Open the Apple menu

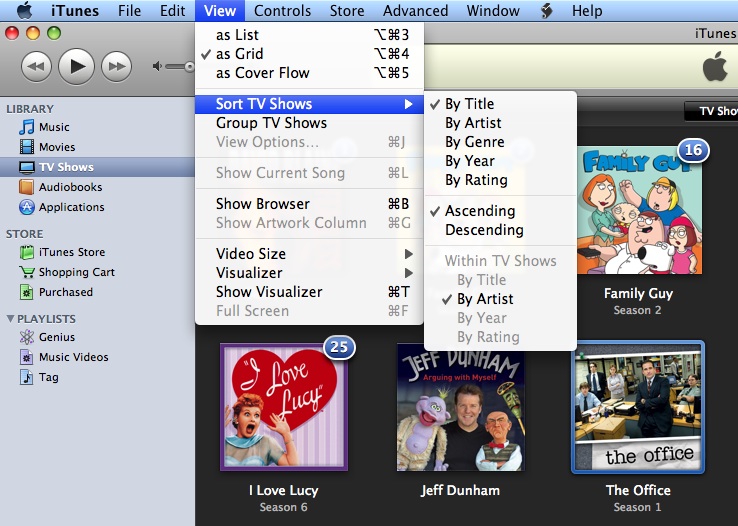pos(24,10)
